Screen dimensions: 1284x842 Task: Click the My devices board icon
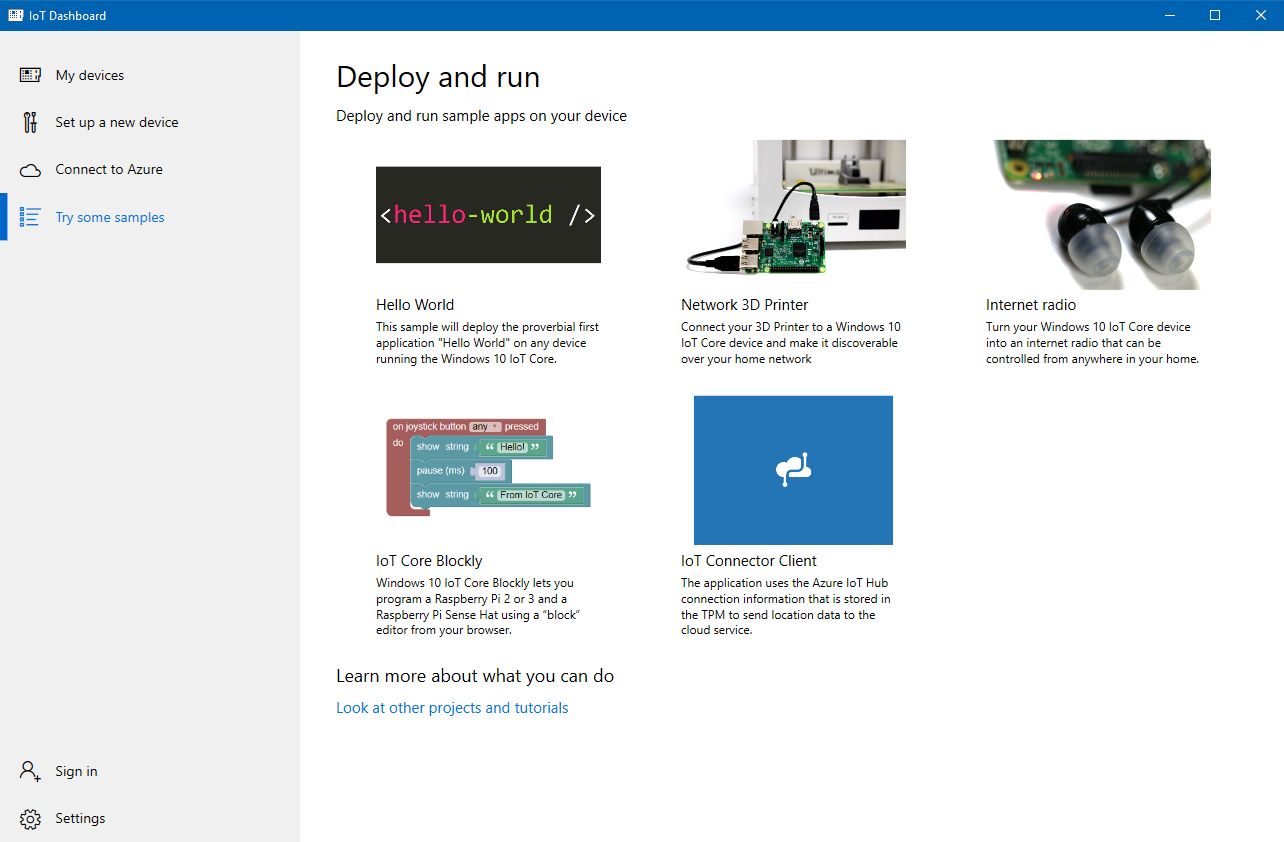[x=30, y=75]
